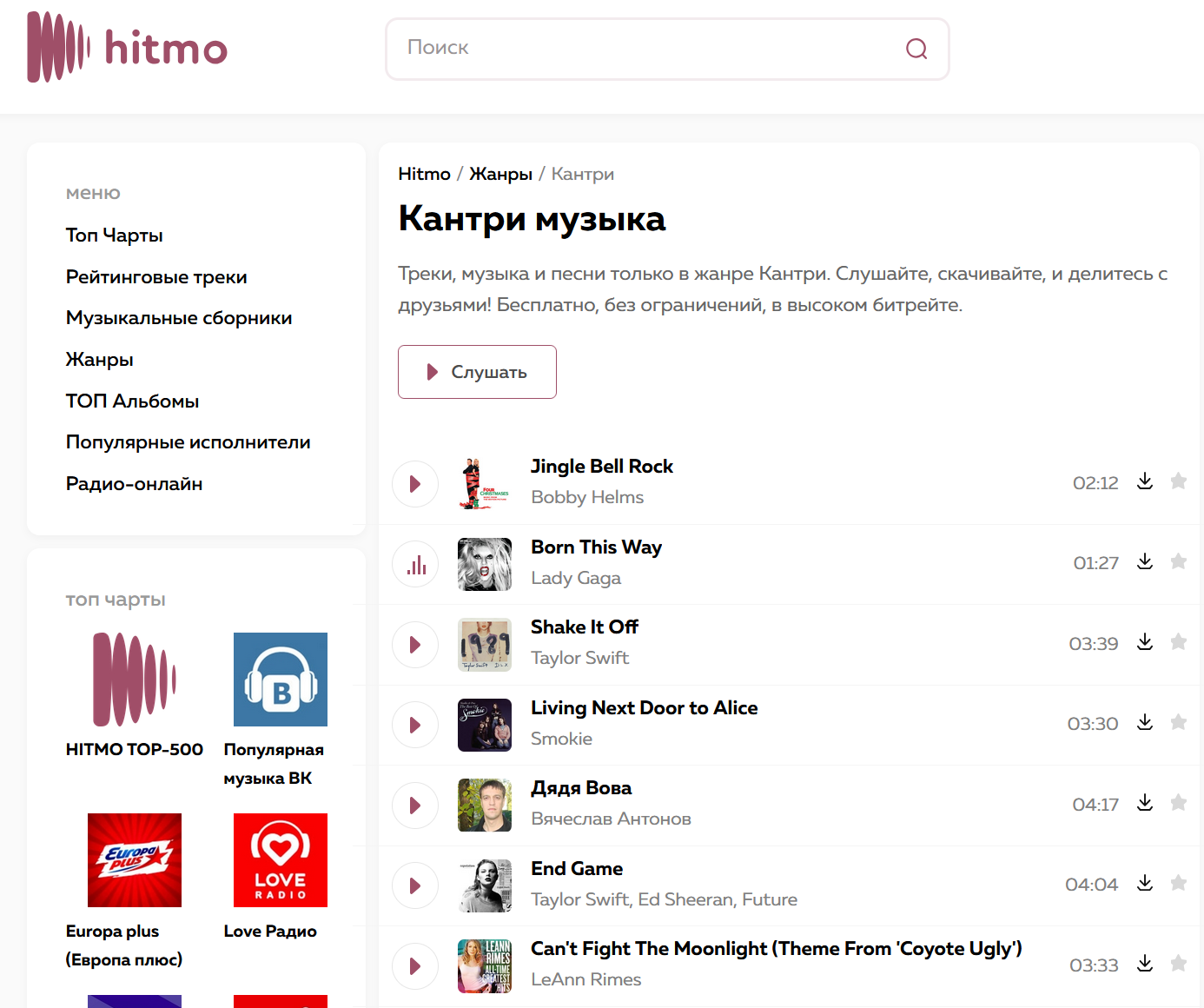
Task: Focus the Поиск search field
Action: pos(667,49)
